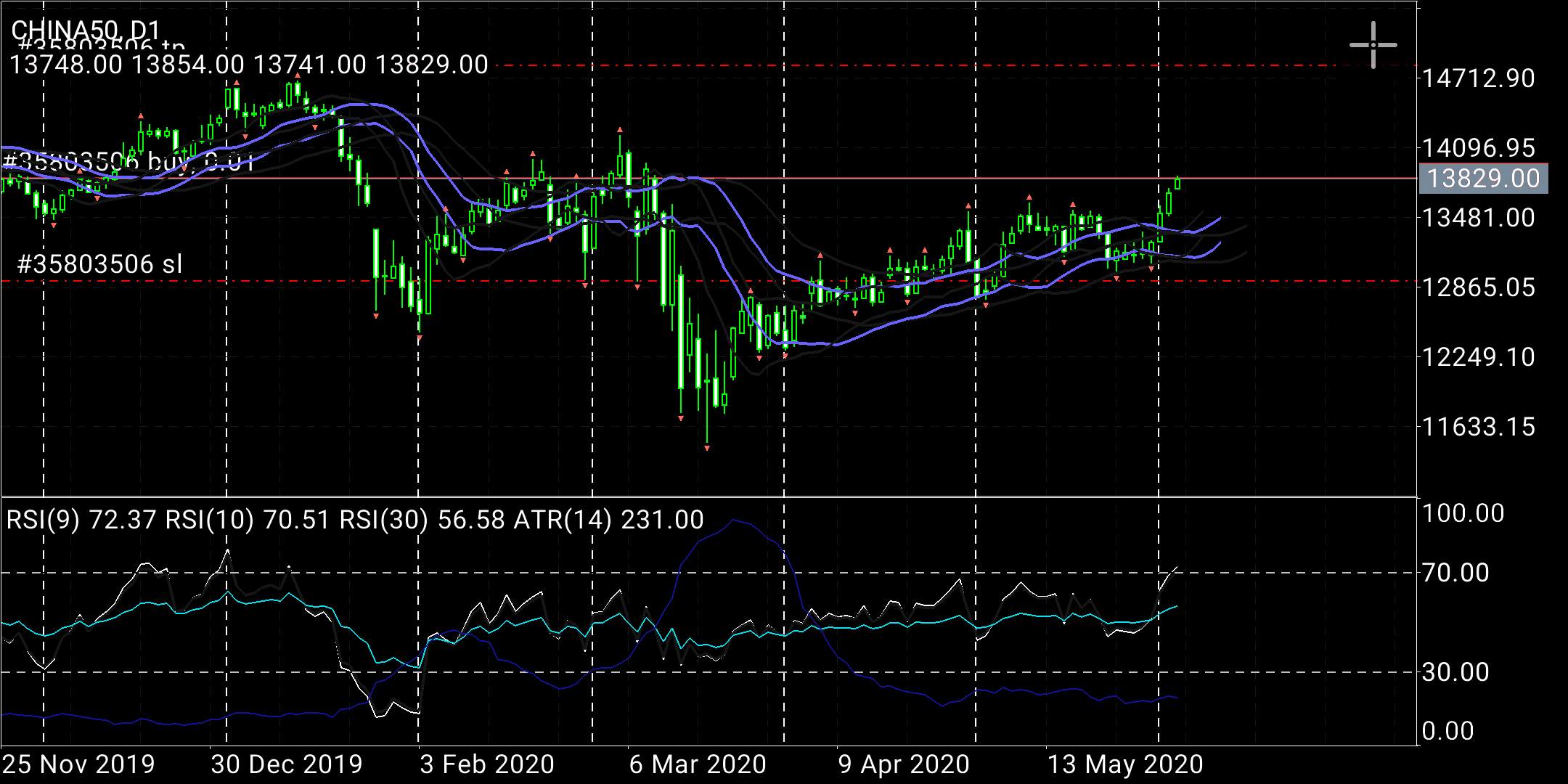
Task: Select the OHLC values text line
Action: tap(248, 65)
